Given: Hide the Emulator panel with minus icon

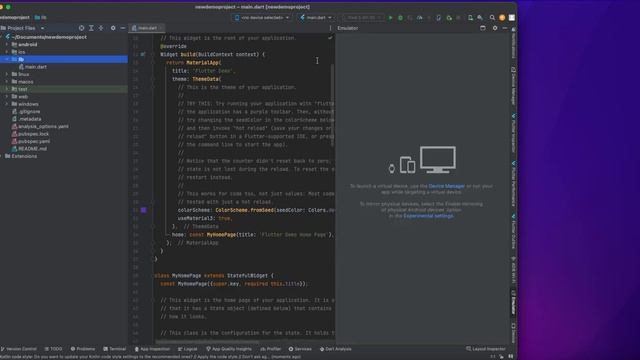Looking at the screenshot, I should 505,28.
